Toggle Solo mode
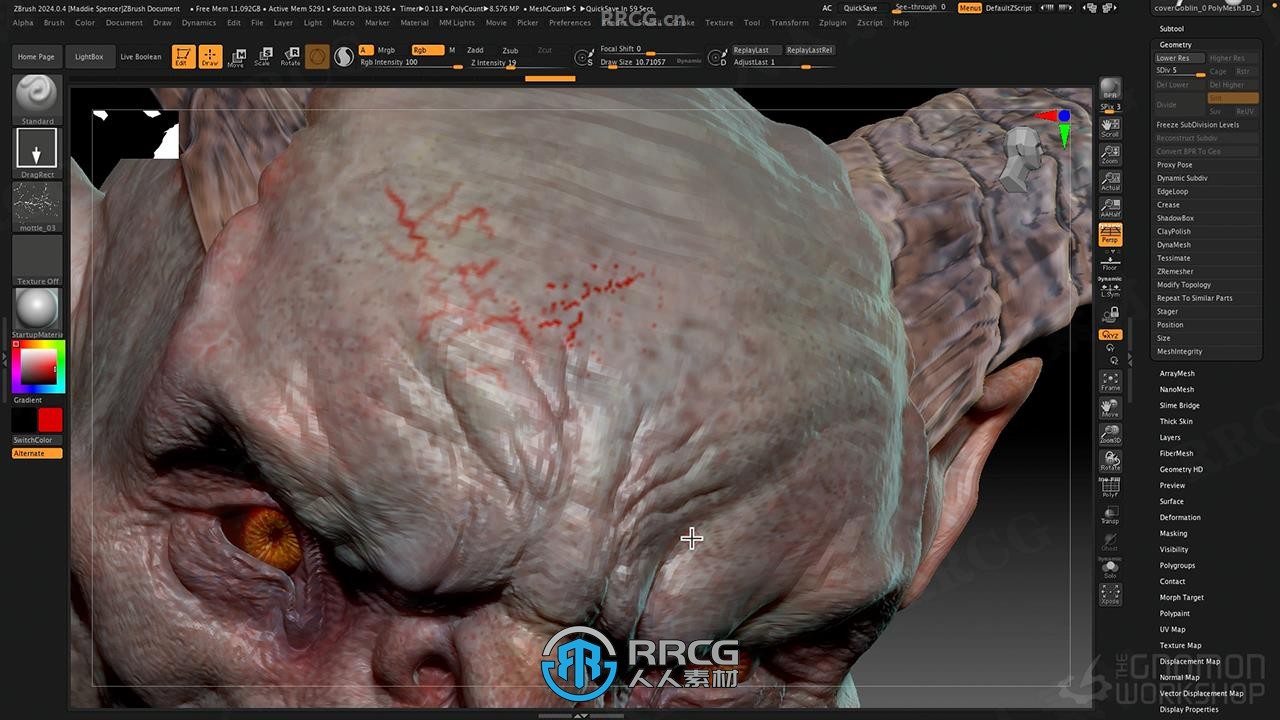The width and height of the screenshot is (1280, 720). [x=1110, y=569]
